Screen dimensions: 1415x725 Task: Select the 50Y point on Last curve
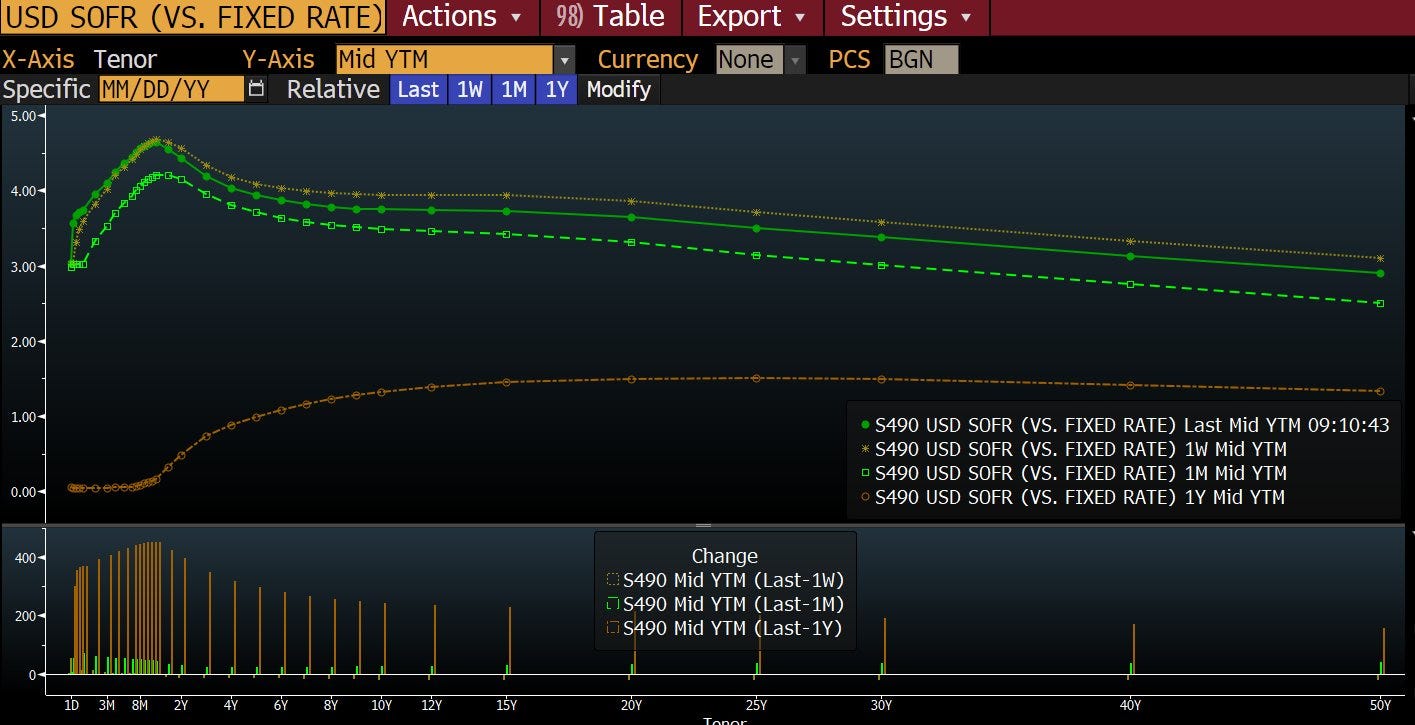[x=1380, y=273]
